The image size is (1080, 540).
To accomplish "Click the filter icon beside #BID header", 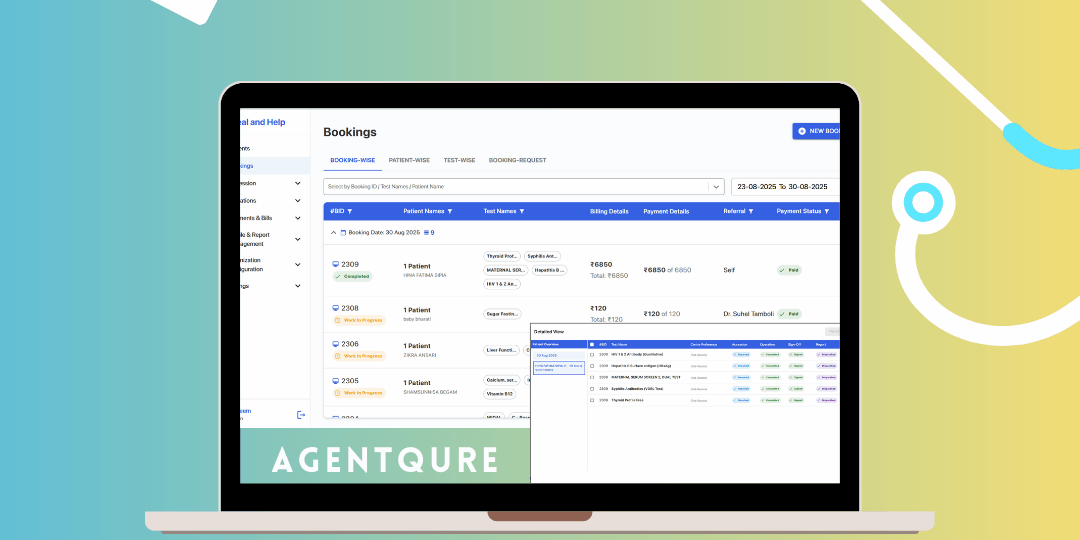I will pyautogui.click(x=349, y=211).
